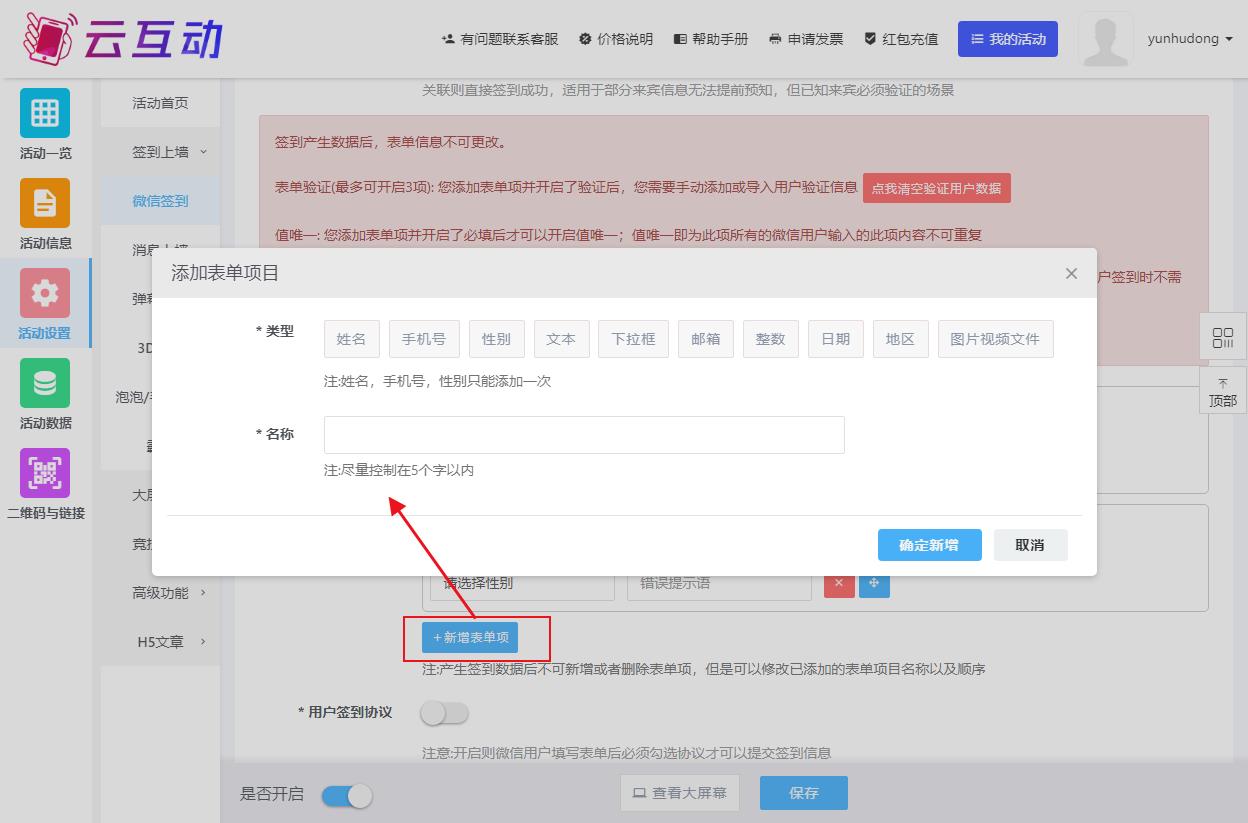Click 有问题联系客服 link

499,39
